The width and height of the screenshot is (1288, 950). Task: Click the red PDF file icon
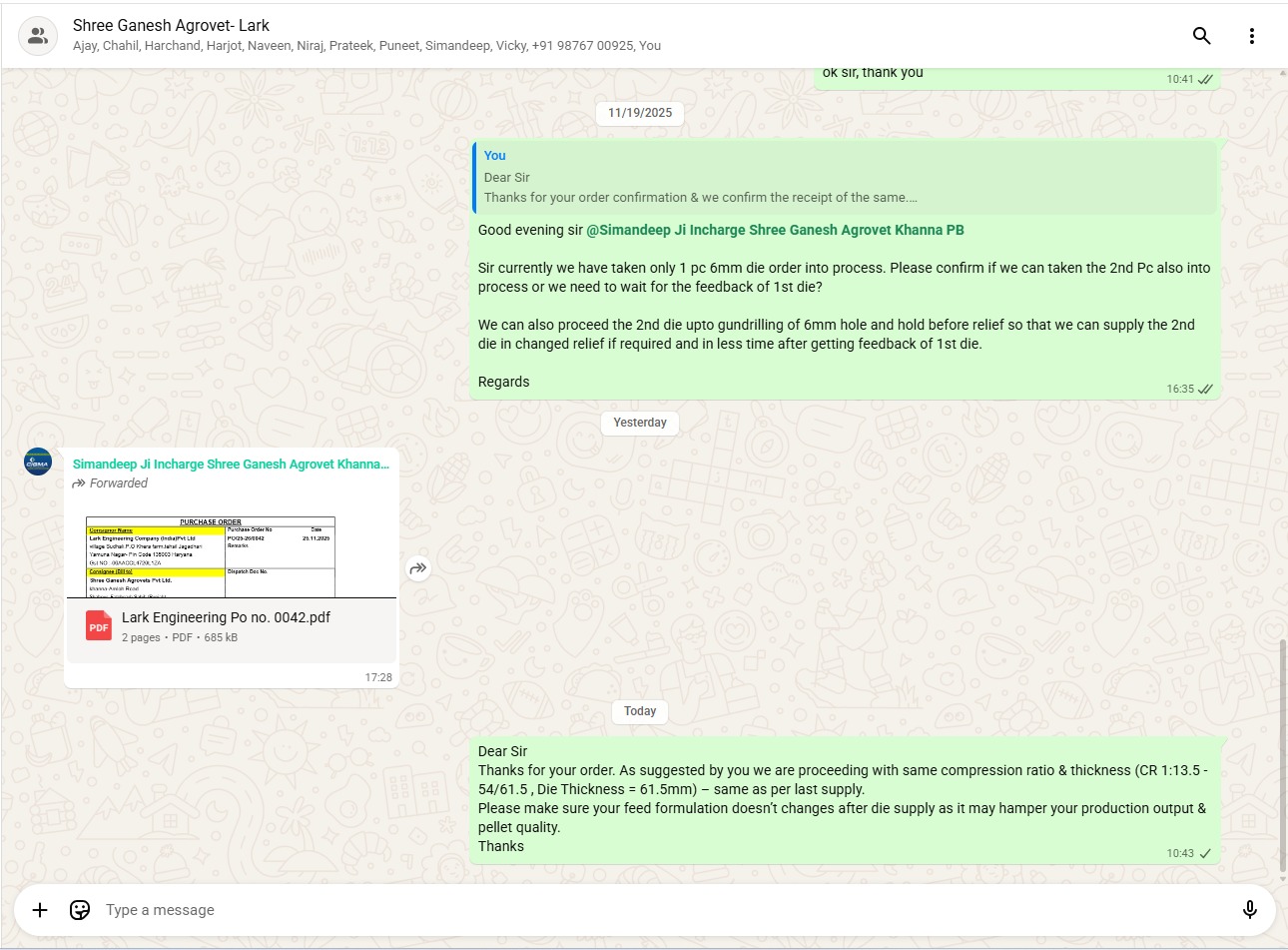pos(99,626)
